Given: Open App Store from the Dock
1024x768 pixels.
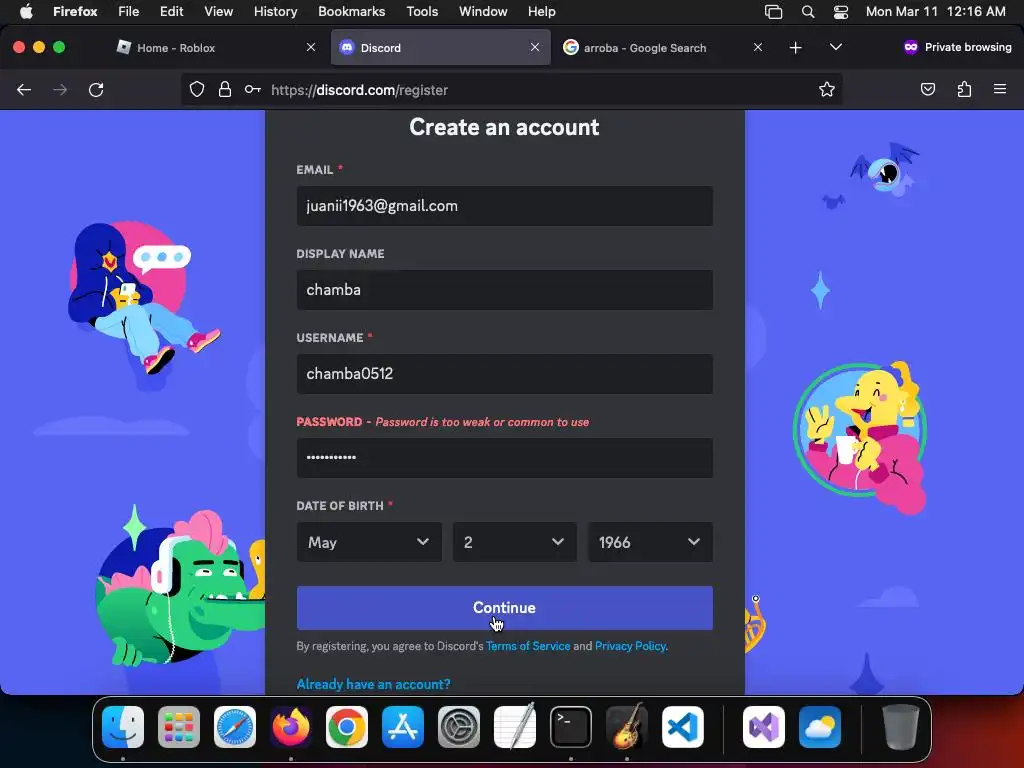Looking at the screenshot, I should (x=402, y=727).
